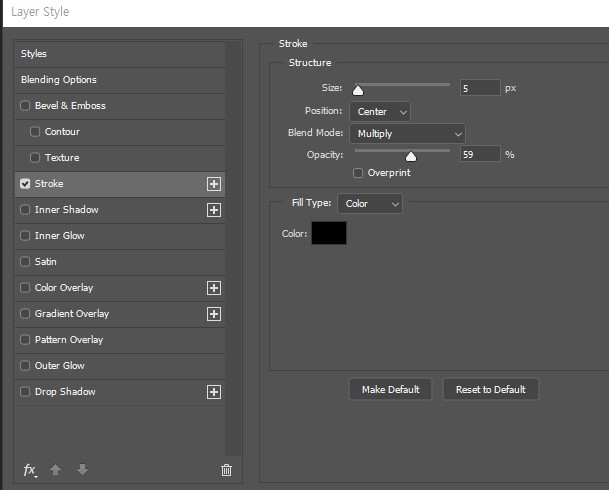Open Blend Mode dropdown showing Multiply

(x=407, y=134)
